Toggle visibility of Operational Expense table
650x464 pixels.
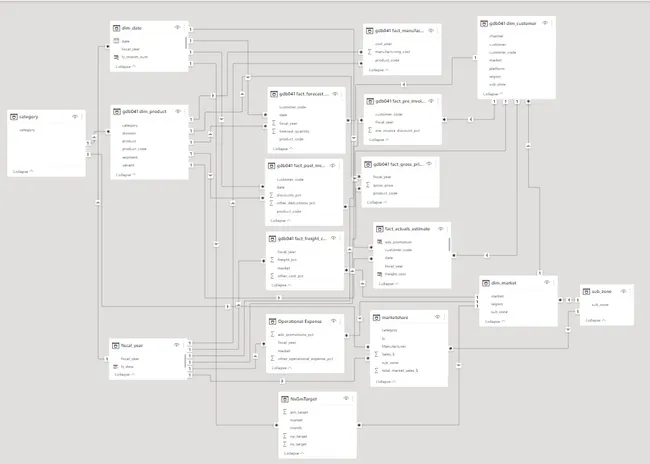333,321
